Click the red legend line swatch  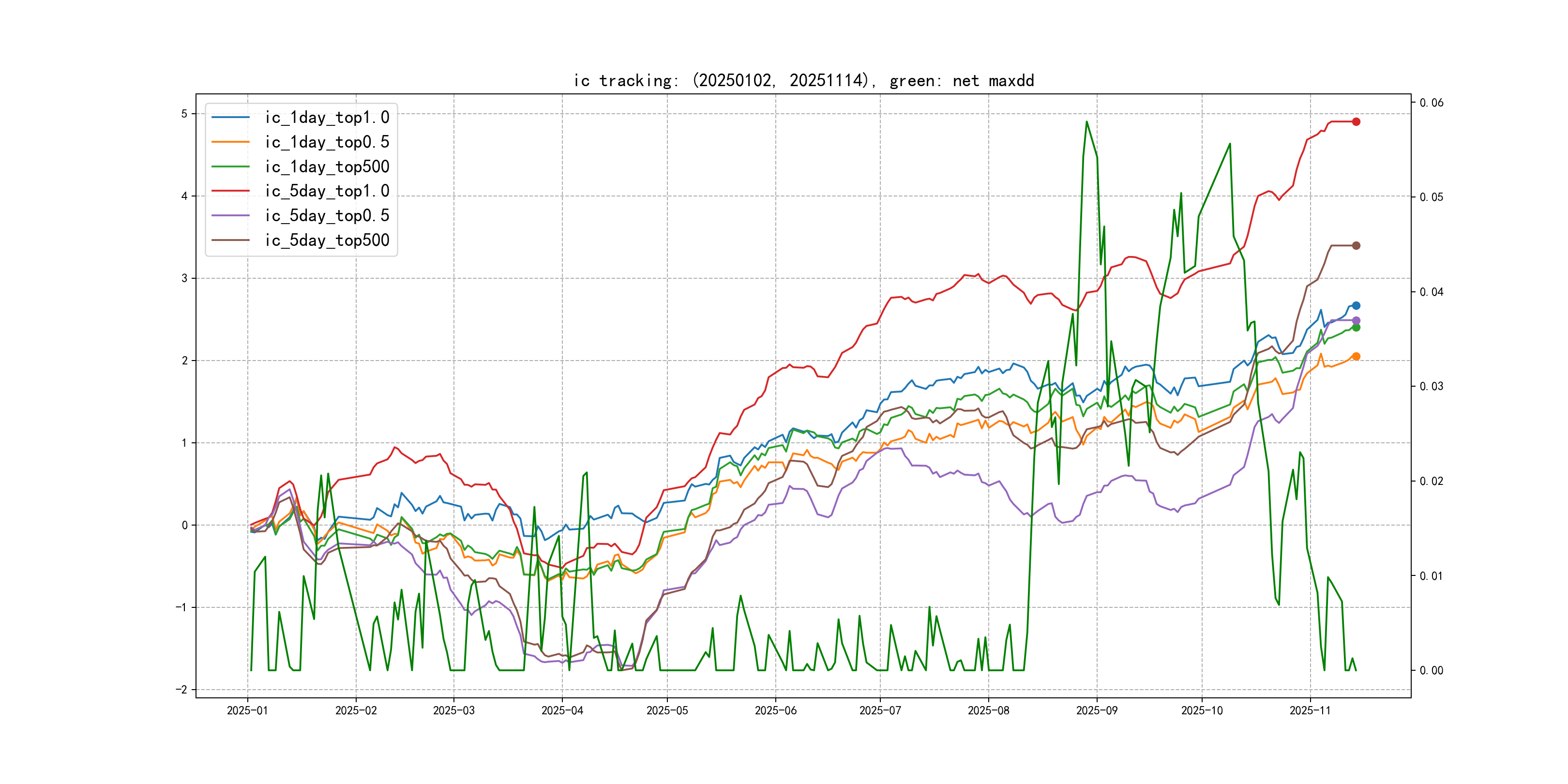[230, 191]
